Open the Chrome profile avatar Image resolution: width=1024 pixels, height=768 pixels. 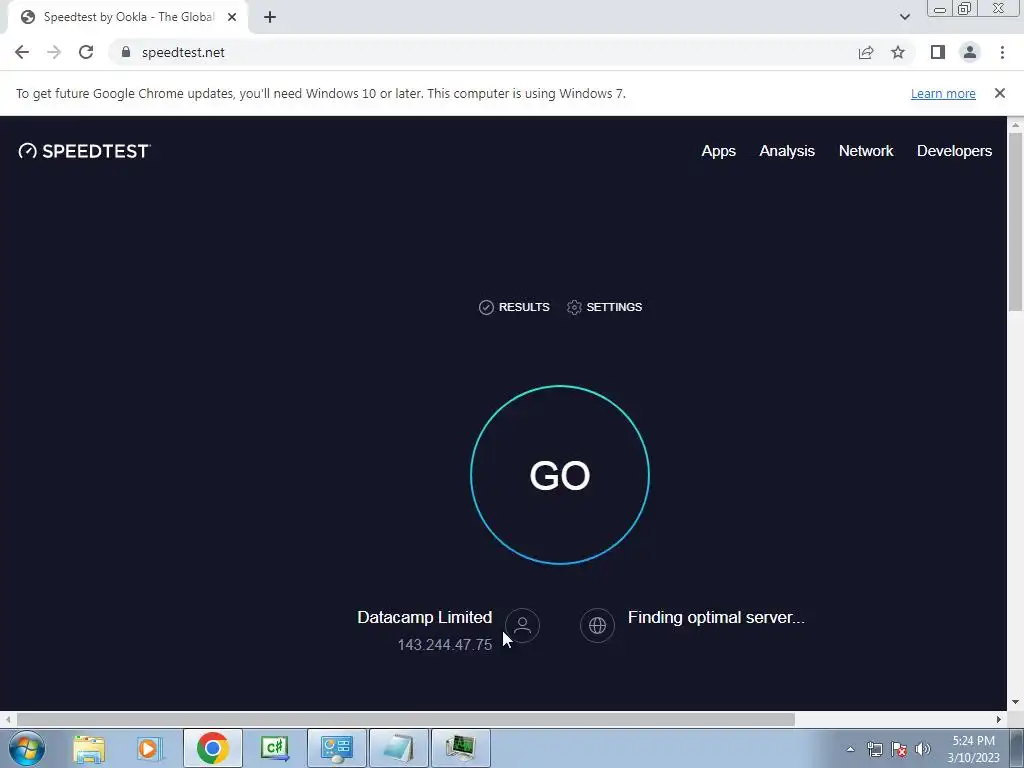(x=970, y=52)
